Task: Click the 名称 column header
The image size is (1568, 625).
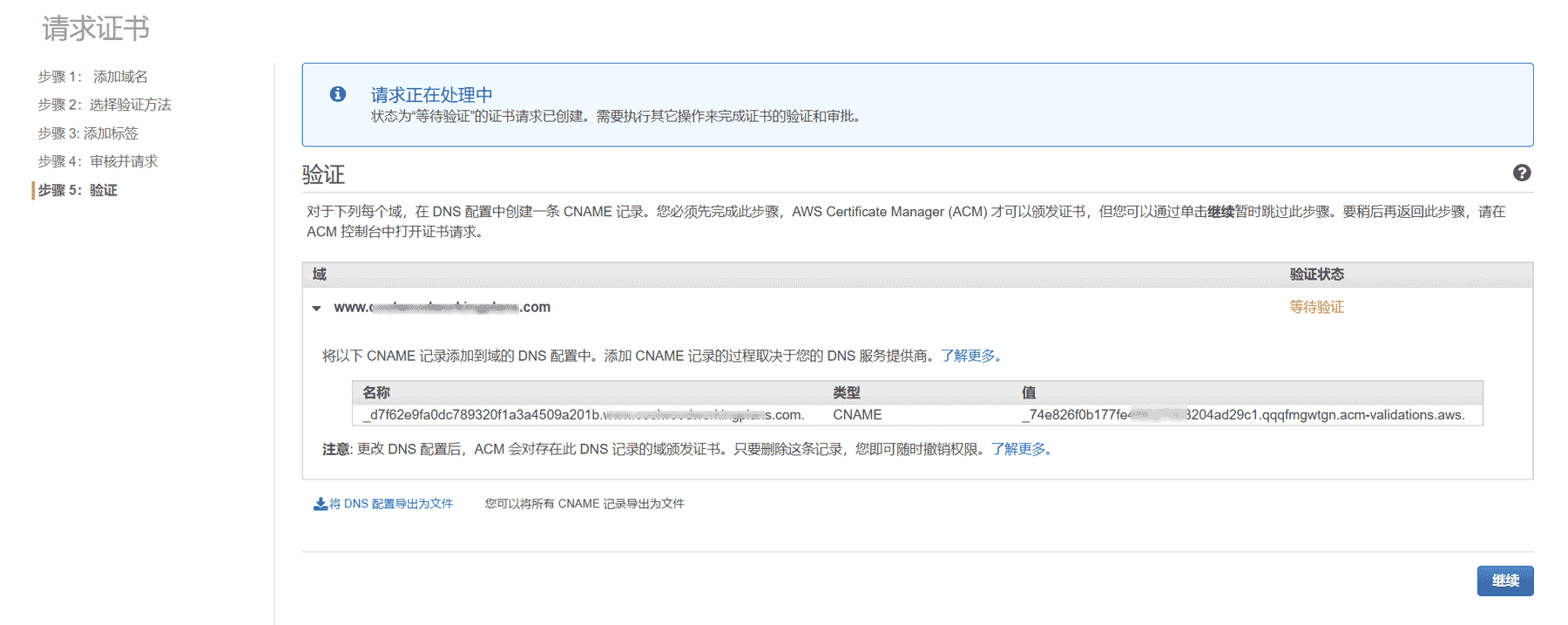Action: [x=376, y=392]
